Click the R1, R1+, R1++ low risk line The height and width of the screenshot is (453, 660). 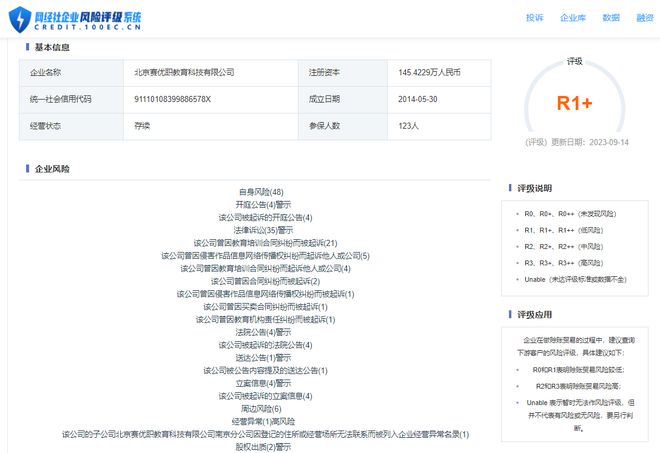pos(564,230)
